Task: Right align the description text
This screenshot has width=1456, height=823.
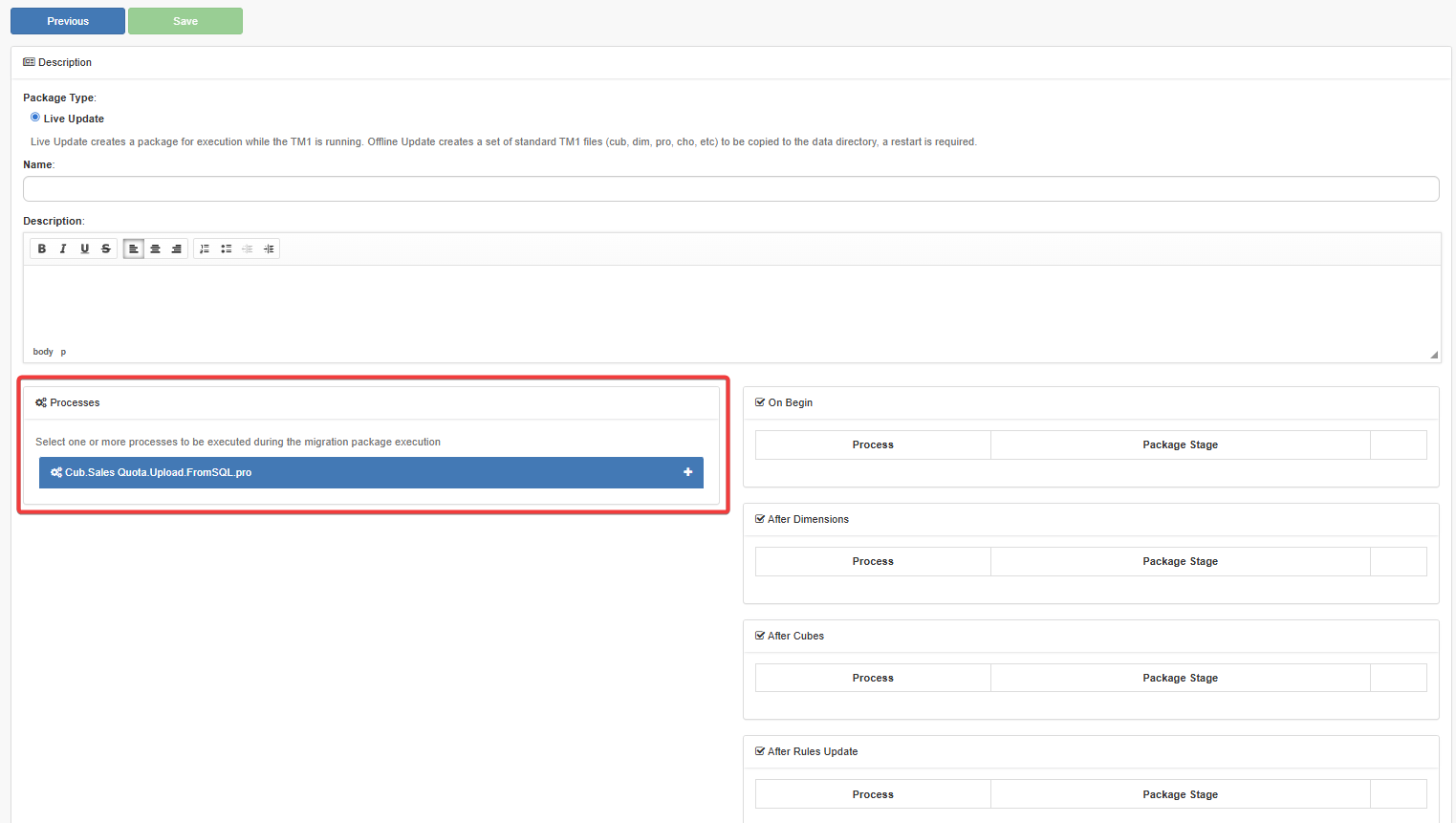Action: (177, 249)
